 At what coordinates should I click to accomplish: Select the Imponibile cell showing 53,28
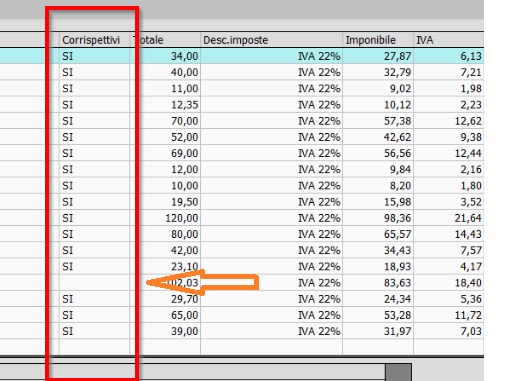tap(378, 315)
